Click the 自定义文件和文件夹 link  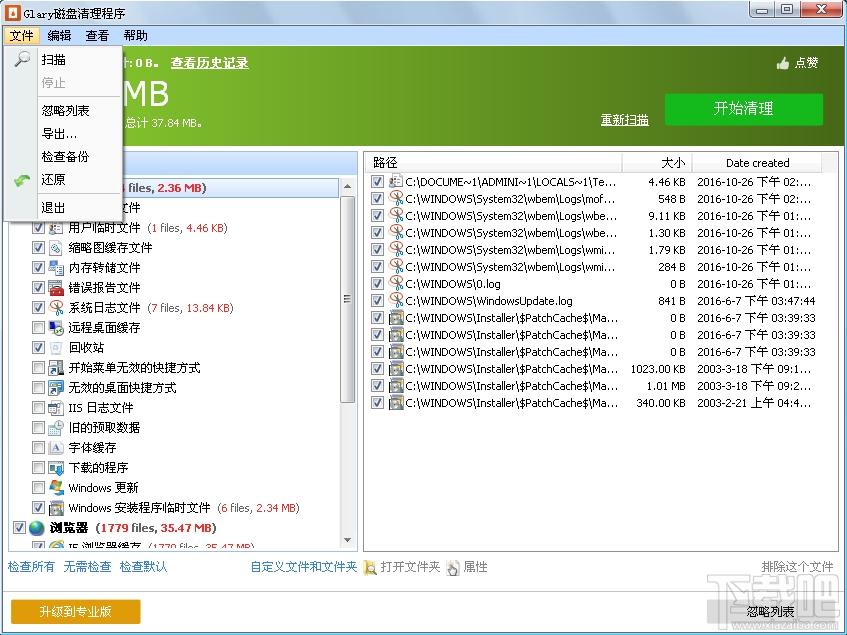[304, 567]
